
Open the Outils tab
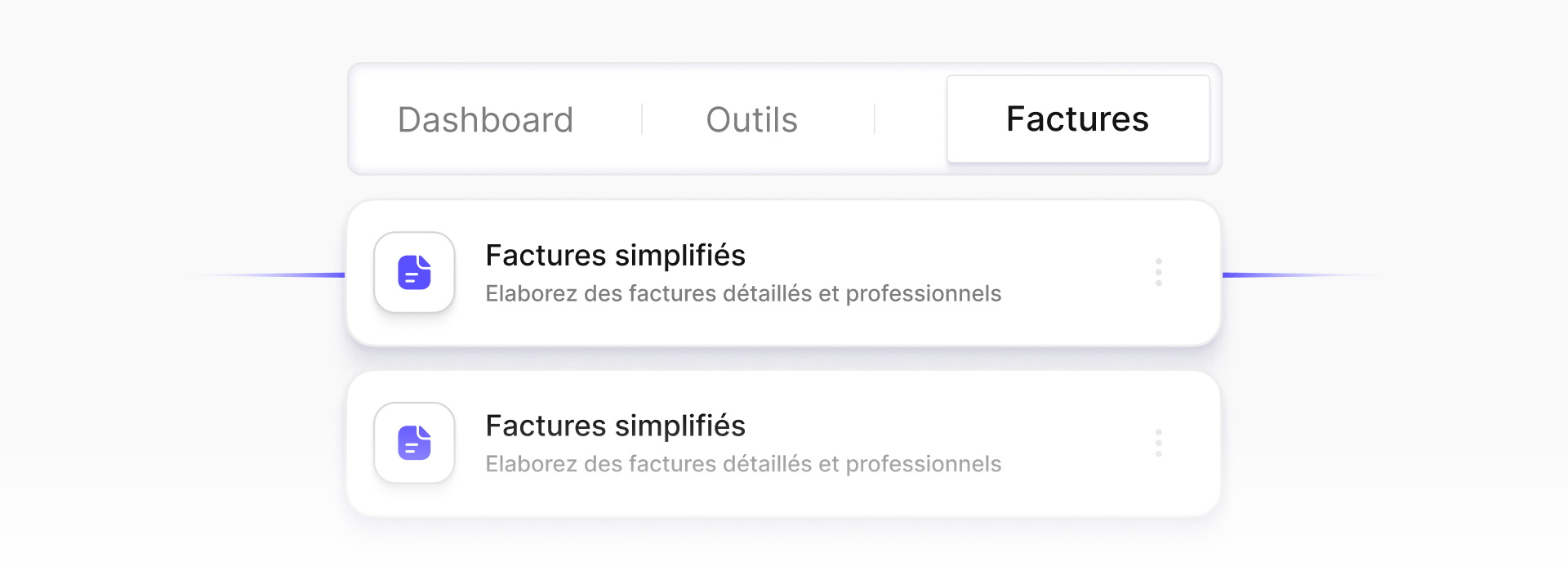[751, 120]
